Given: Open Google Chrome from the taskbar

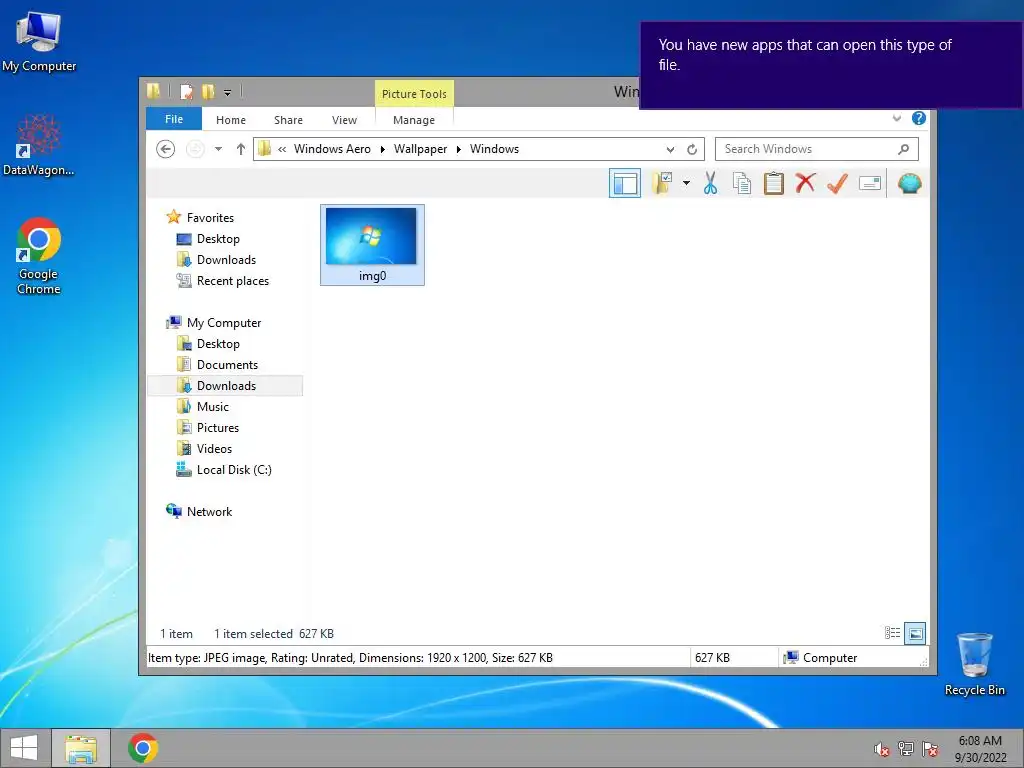Looking at the screenshot, I should point(143,748).
